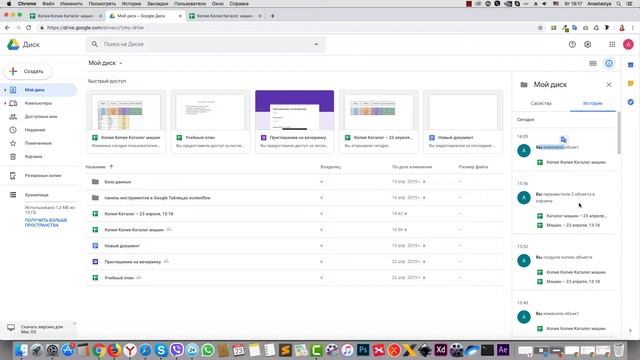Select the База данных folder row
Viewport: 640px width, 360px height.
click(x=294, y=182)
